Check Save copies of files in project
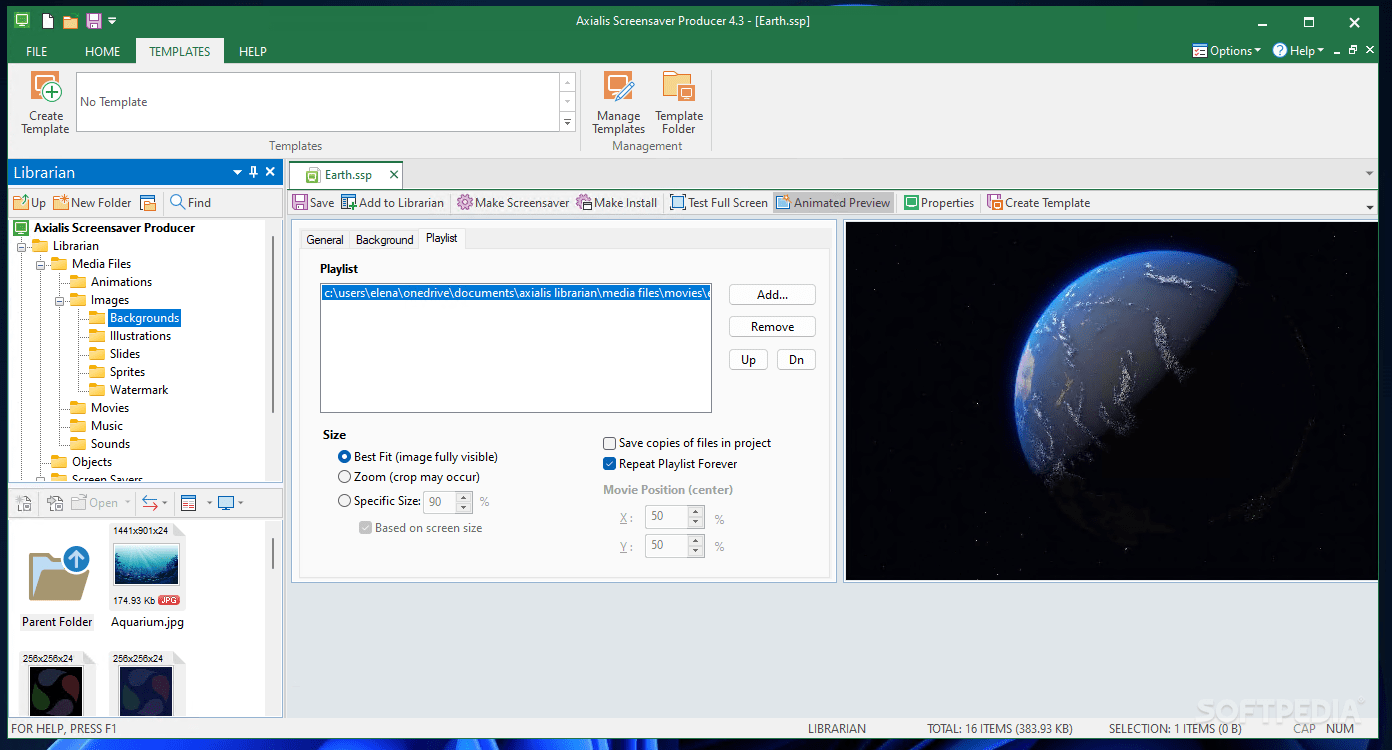Viewport: 1392px width, 750px height. point(609,442)
